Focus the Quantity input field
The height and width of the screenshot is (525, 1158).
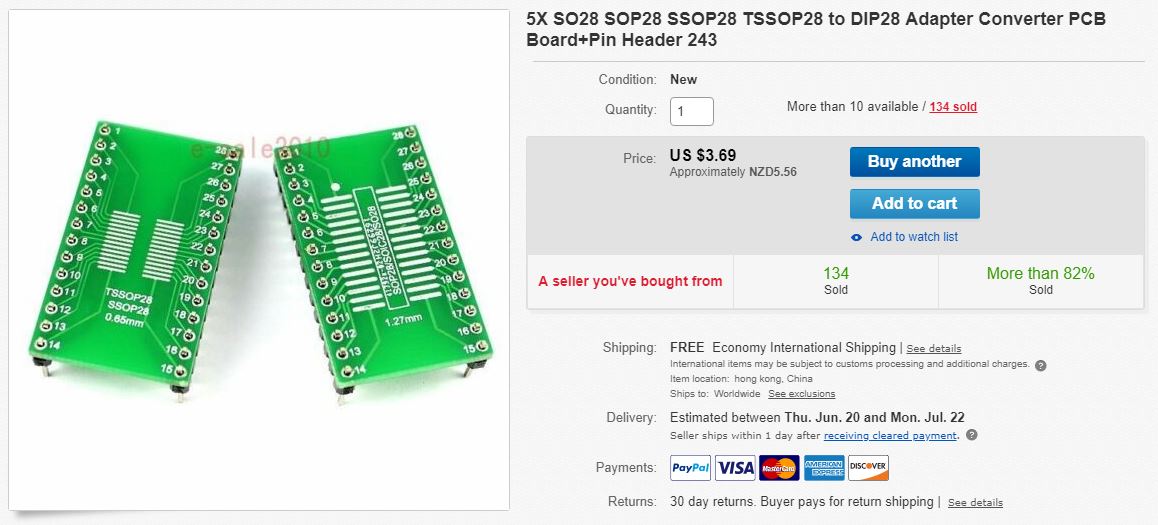pyautogui.click(x=691, y=111)
